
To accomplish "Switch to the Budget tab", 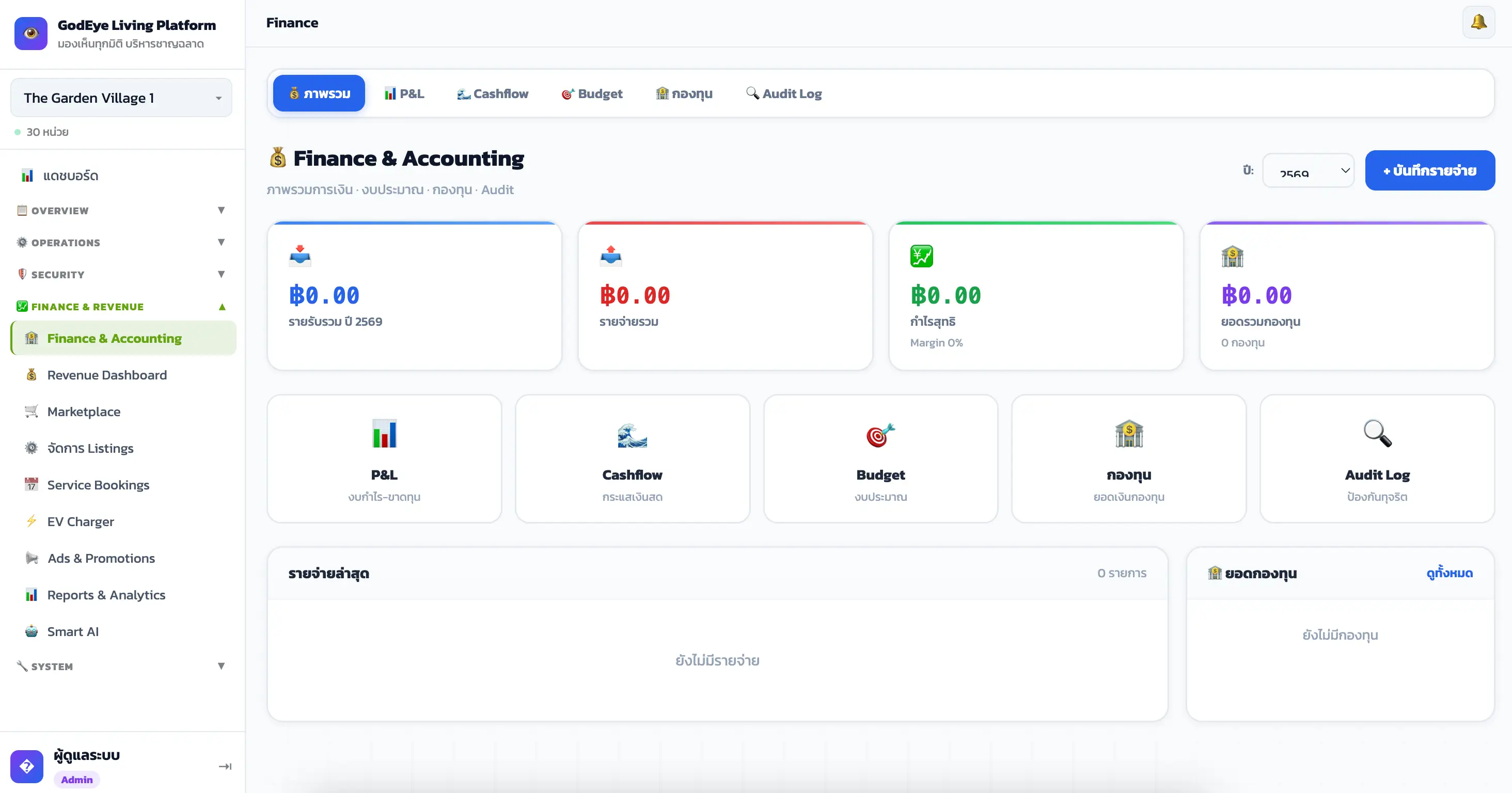I will coord(592,93).
